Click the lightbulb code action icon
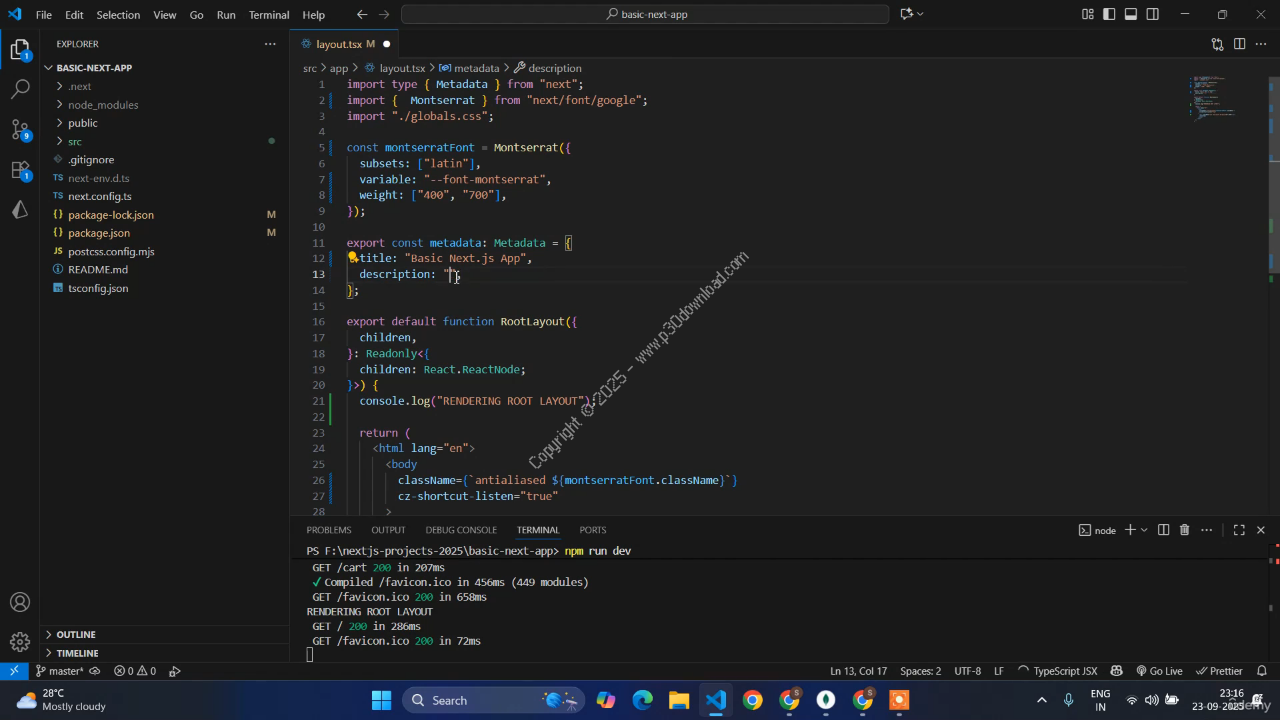The image size is (1280, 720). point(353,258)
